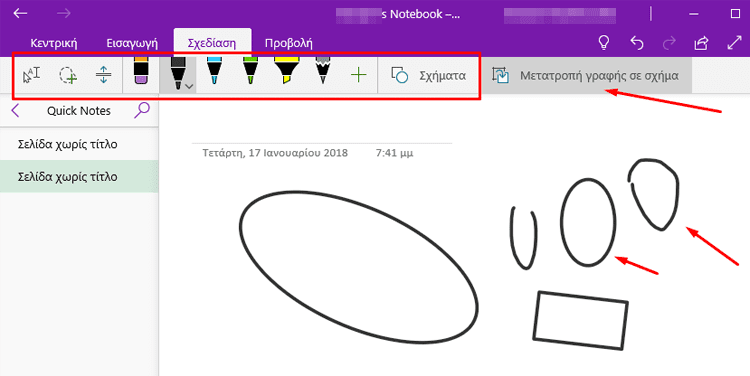Choose the Insert Space tool
750x376 pixels.
coord(104,76)
